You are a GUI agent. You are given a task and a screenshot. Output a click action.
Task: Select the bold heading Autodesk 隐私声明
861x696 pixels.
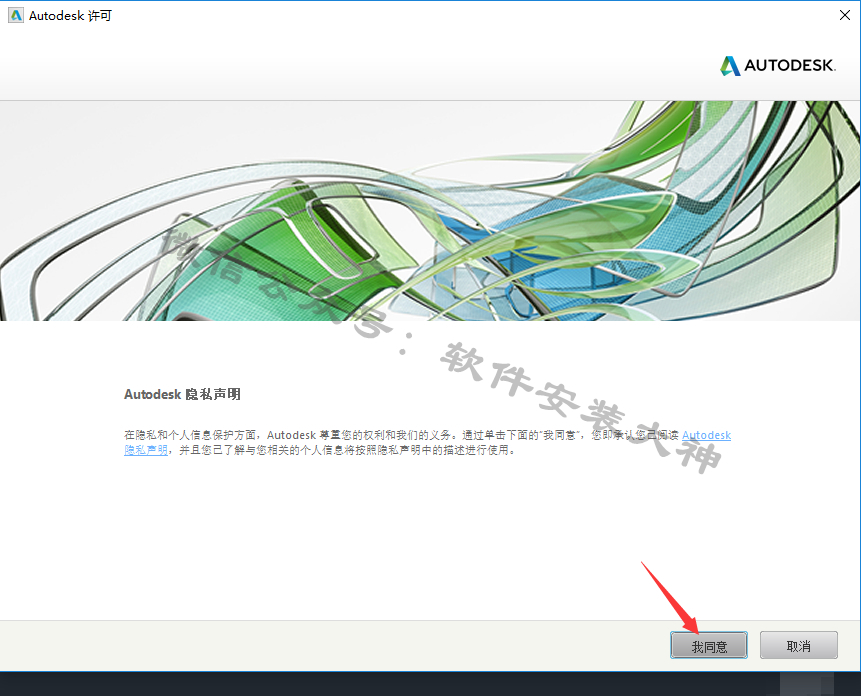tap(182, 394)
